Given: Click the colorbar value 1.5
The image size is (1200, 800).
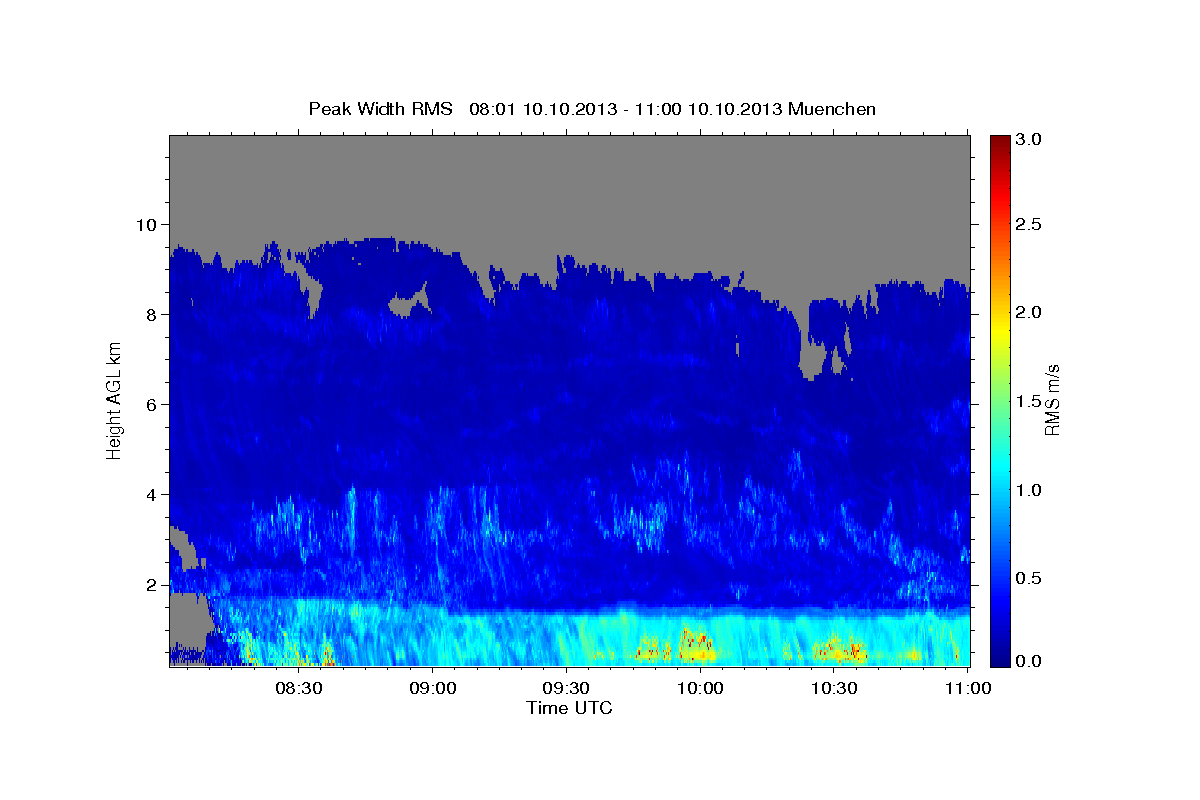Looking at the screenshot, I should [x=1030, y=401].
